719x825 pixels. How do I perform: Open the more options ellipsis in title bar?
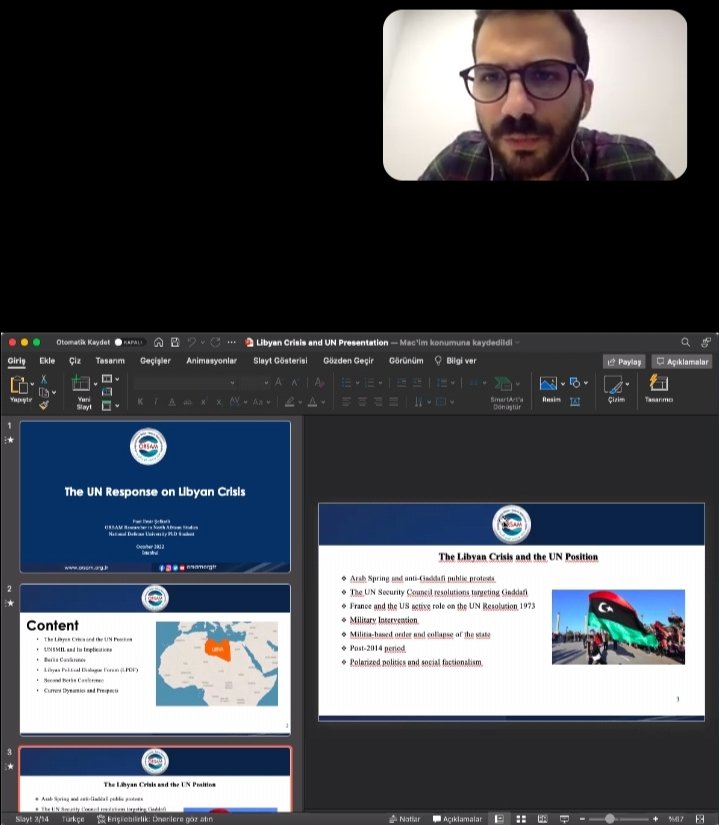231,343
